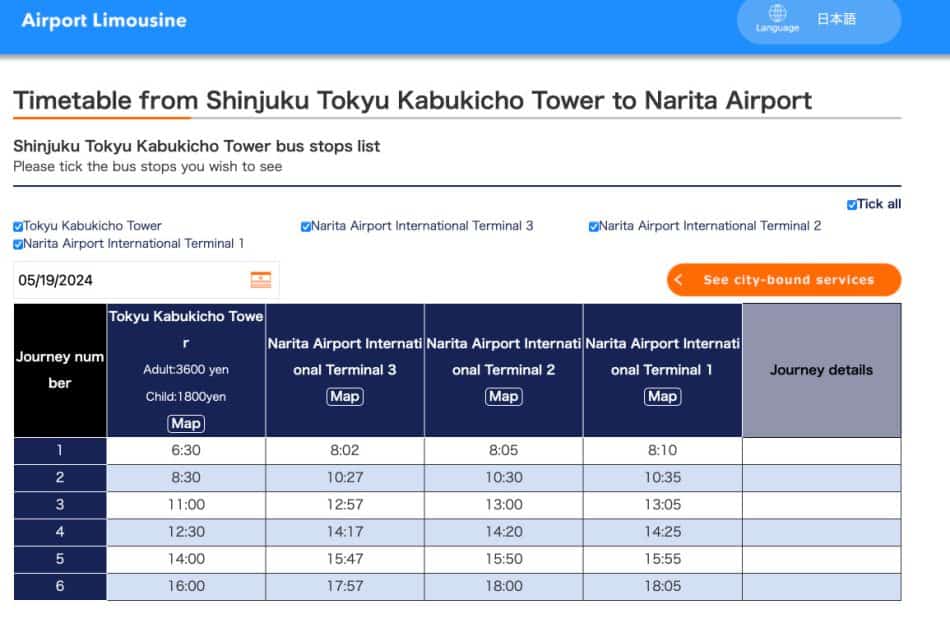Toggle Narita Airport International Terminal 2 checkbox
950x628 pixels.
594,227
